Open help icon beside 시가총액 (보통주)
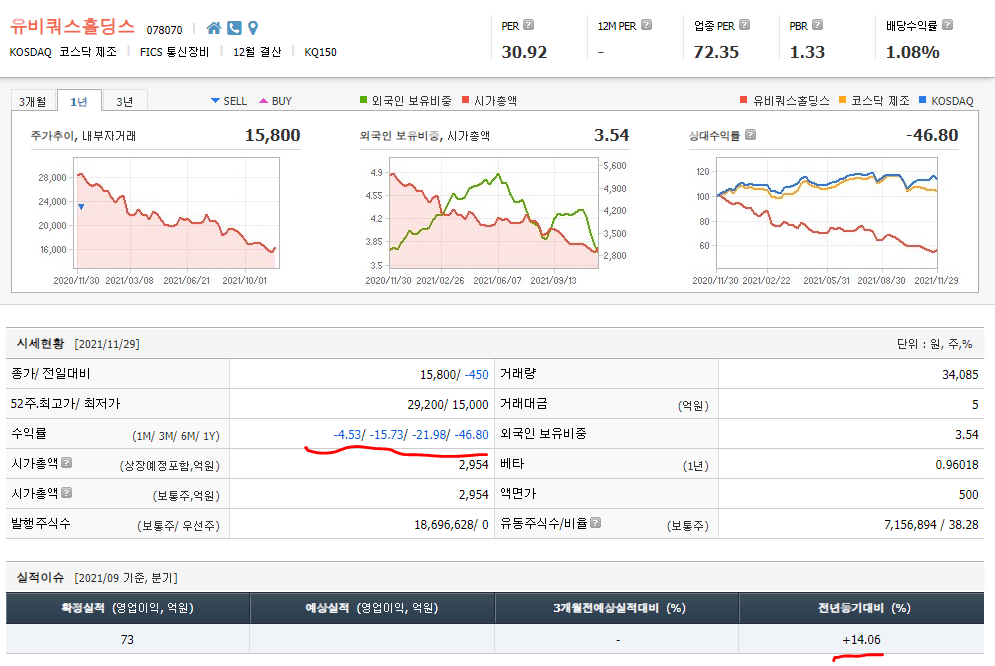This screenshot has width=995, height=666. 67,493
